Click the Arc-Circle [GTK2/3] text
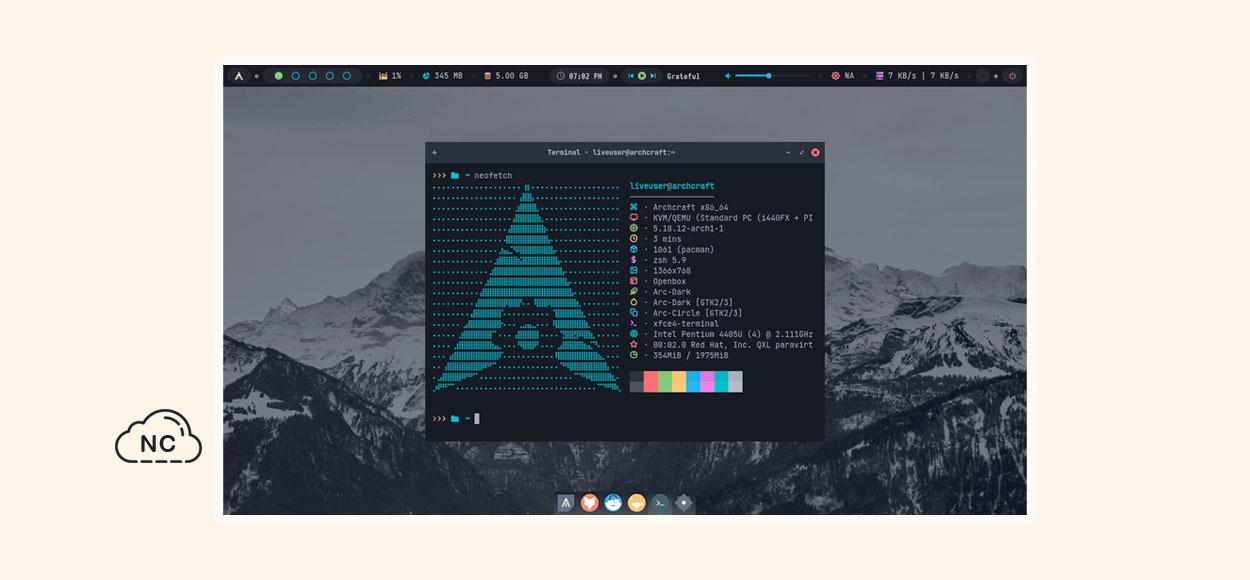 697,313
